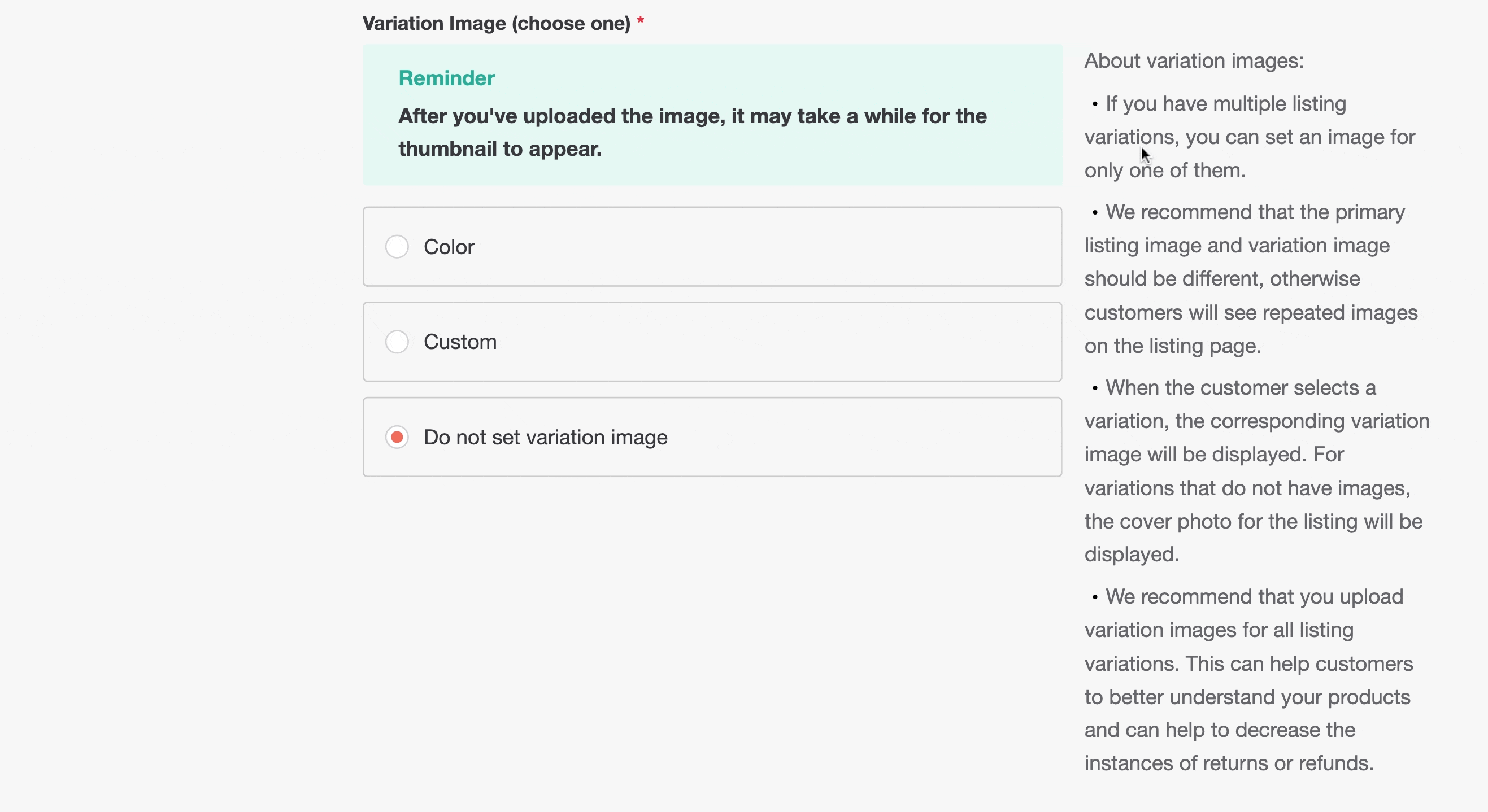Click the bullet before 'We recommend that you upload'
This screenshot has height=812, width=1488.
pyautogui.click(x=1095, y=597)
